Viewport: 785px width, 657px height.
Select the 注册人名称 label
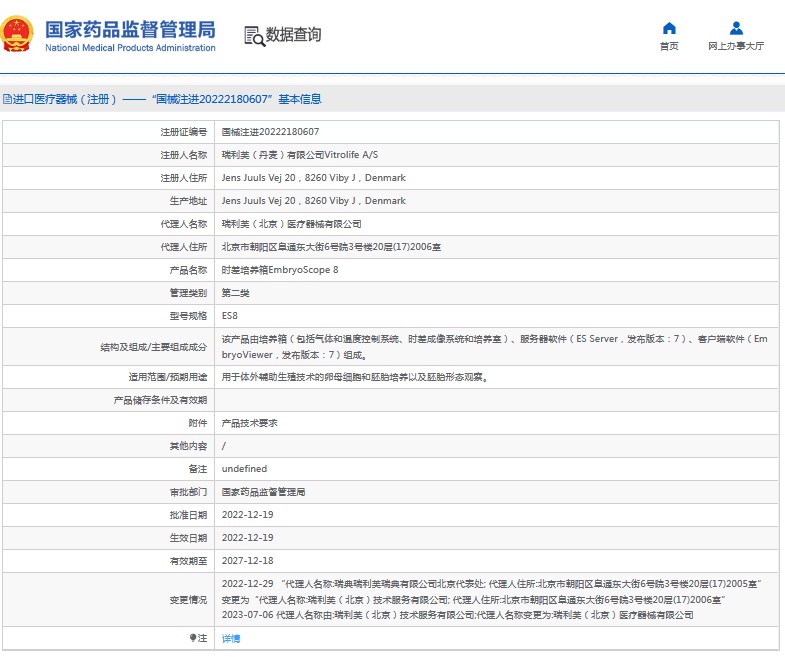coord(184,155)
